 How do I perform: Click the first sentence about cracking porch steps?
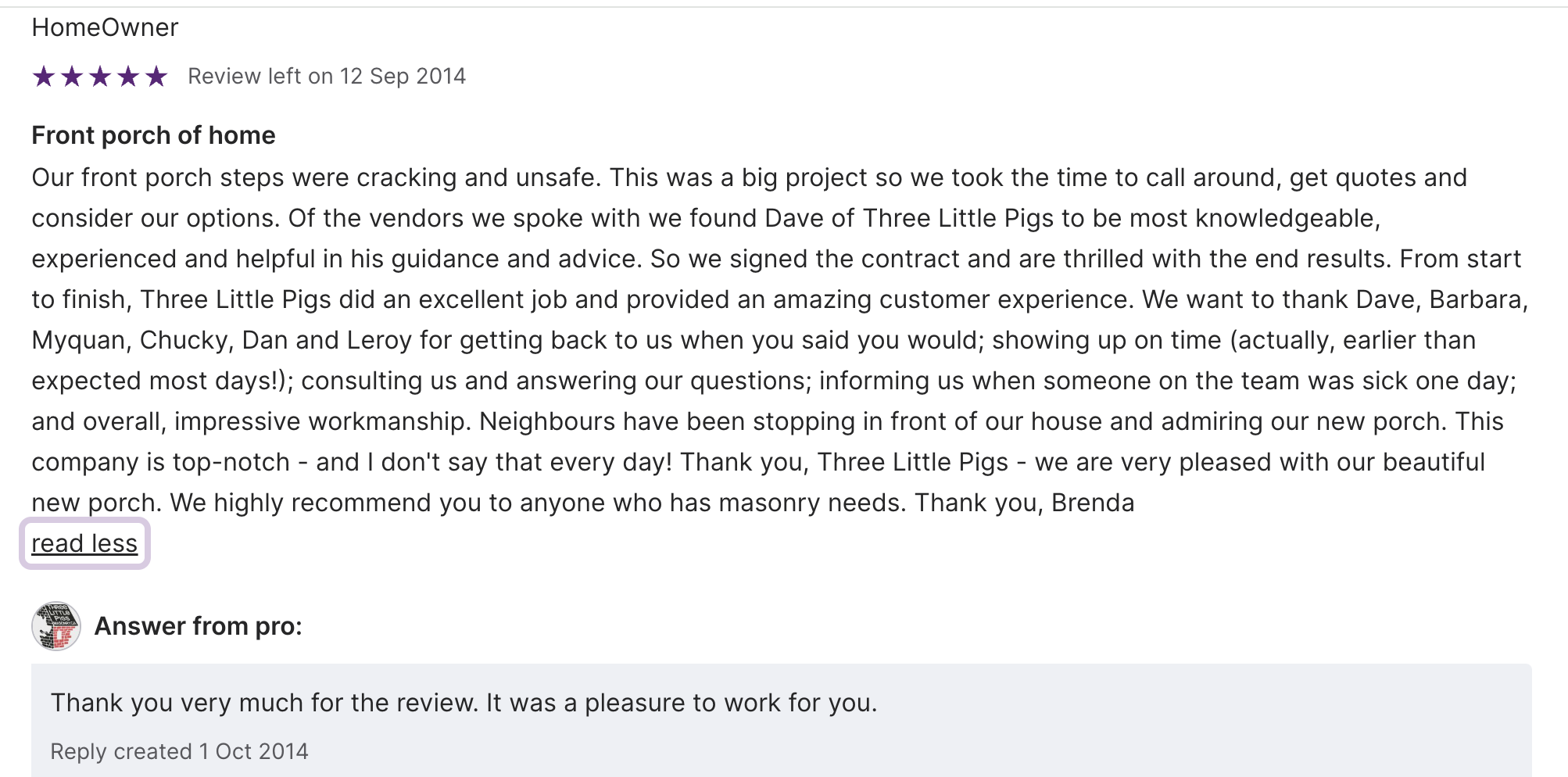(316, 177)
